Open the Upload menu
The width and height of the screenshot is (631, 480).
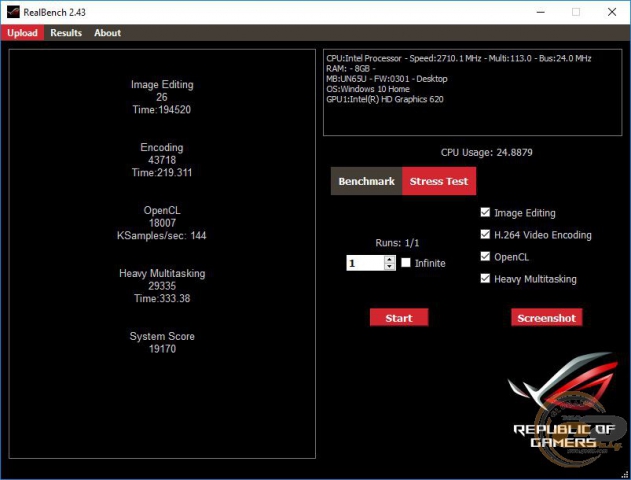[x=22, y=33]
